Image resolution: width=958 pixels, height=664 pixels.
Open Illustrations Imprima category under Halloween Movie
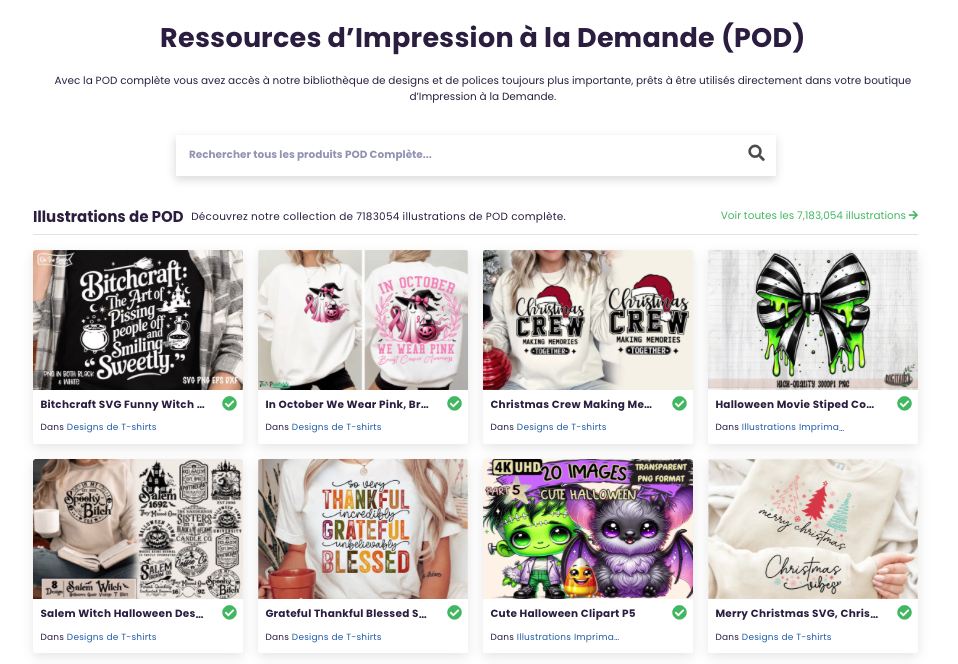point(792,427)
